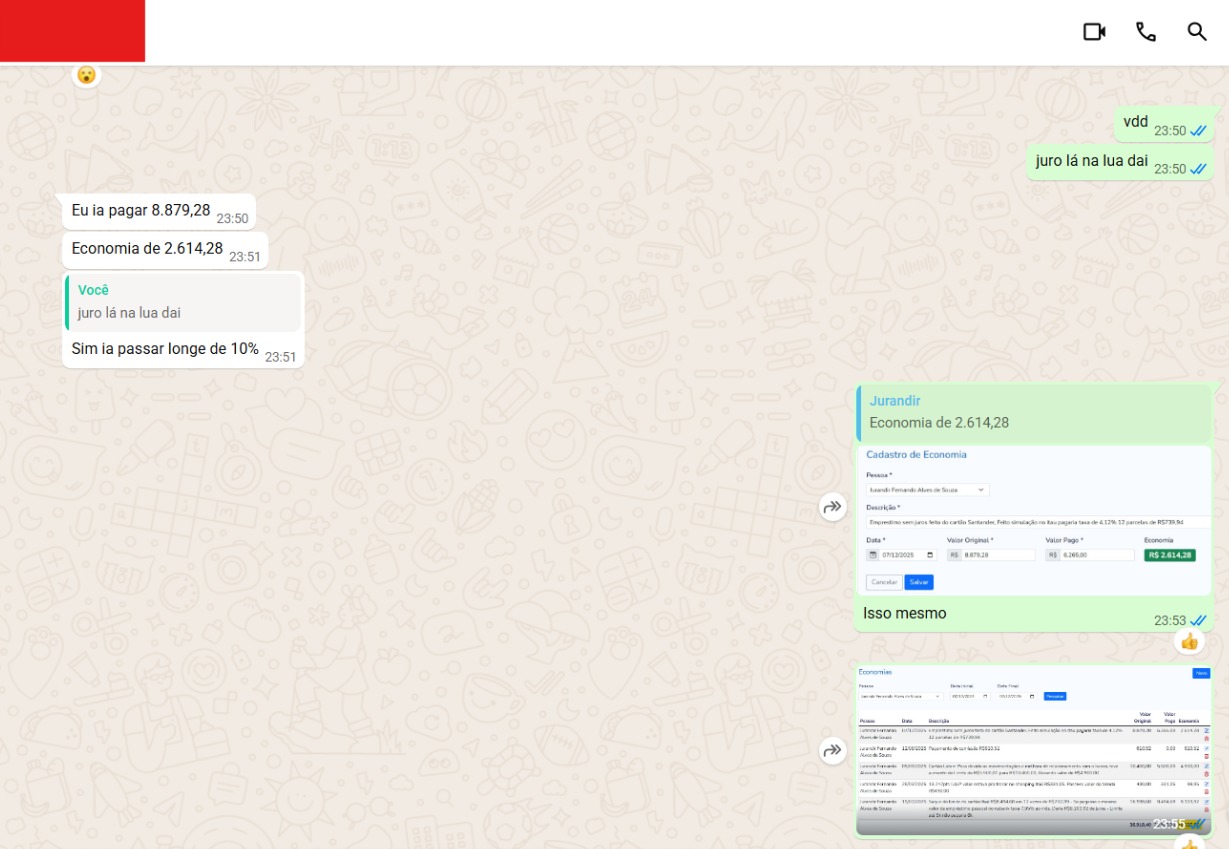The image size is (1229, 849).
Task: Select the "Sim ia passar longe de 10%" message
Action: (x=165, y=349)
